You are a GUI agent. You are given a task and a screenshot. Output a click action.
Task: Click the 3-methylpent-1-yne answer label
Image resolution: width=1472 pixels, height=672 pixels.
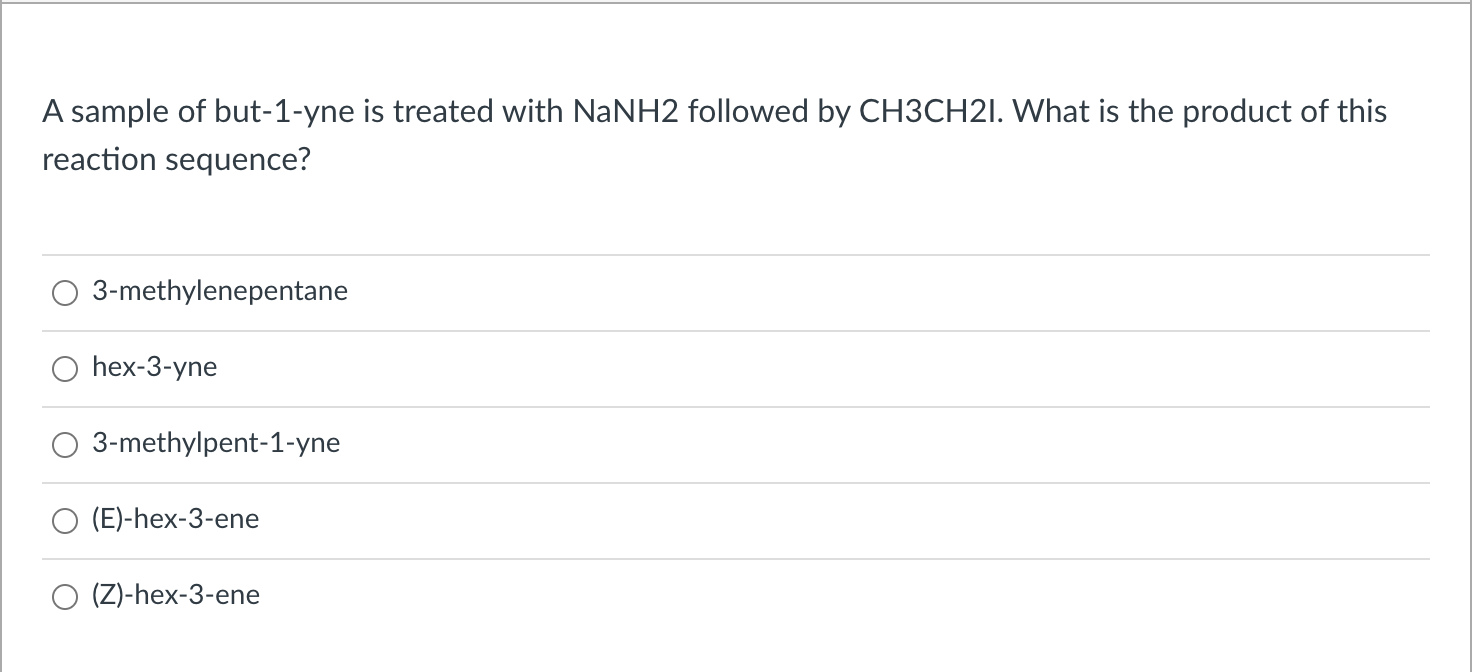215,444
